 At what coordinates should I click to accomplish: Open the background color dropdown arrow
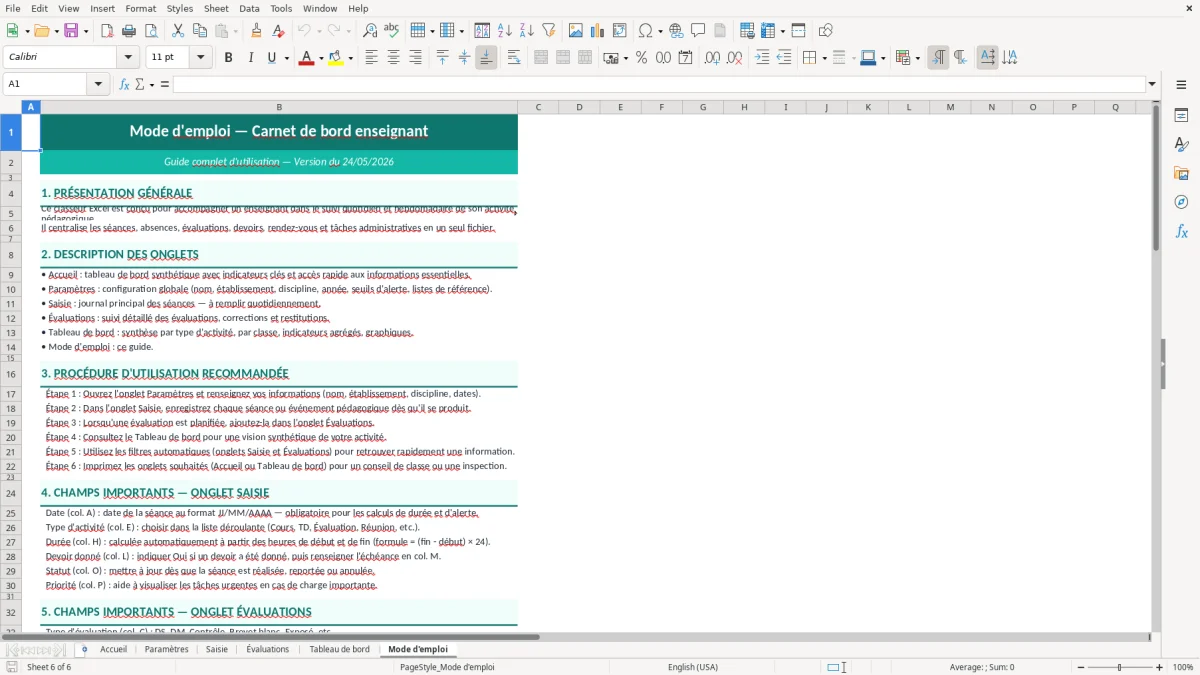(x=350, y=58)
